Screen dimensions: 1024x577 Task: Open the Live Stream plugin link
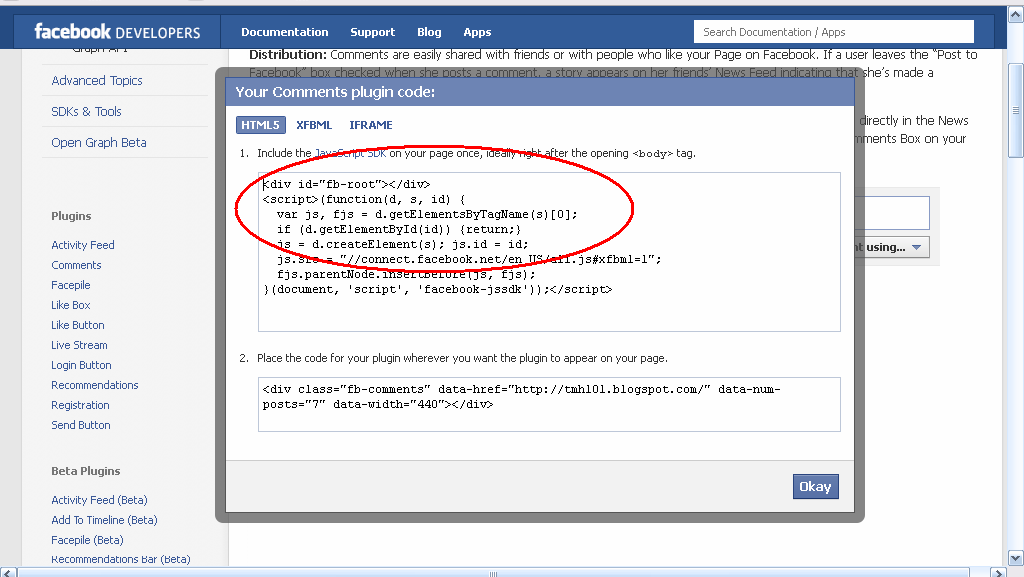point(79,345)
